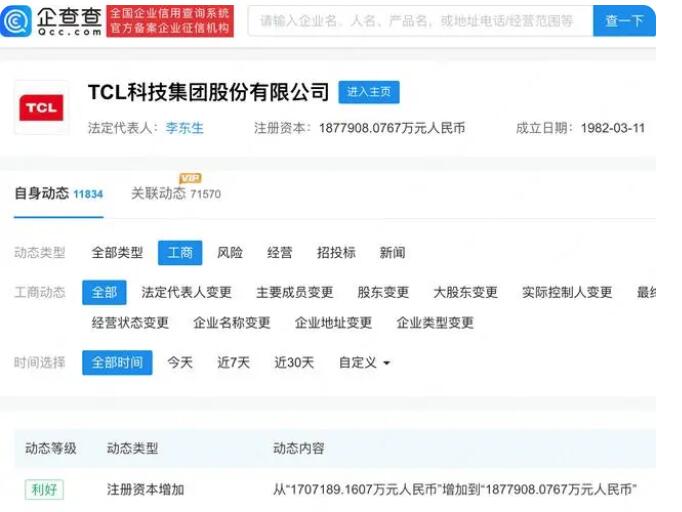The height and width of the screenshot is (512, 682).
Task: Select 近7天 time range
Action: 234,362
